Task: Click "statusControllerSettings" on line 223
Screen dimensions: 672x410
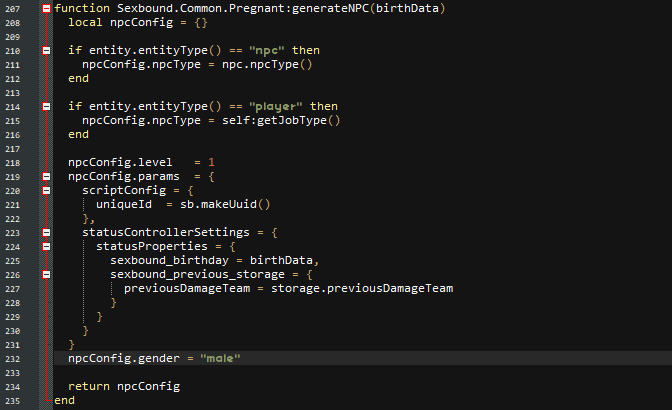Action: pyautogui.click(x=166, y=232)
